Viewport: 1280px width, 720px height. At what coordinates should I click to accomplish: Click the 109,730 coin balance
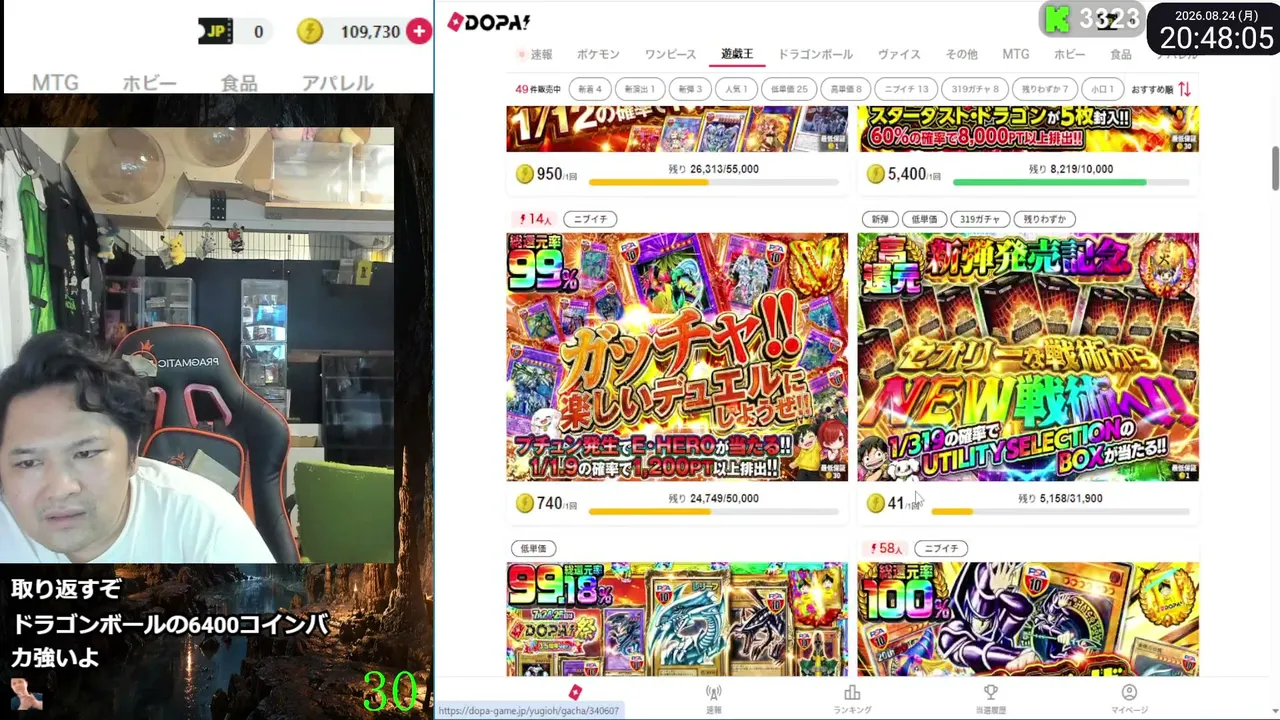370,32
